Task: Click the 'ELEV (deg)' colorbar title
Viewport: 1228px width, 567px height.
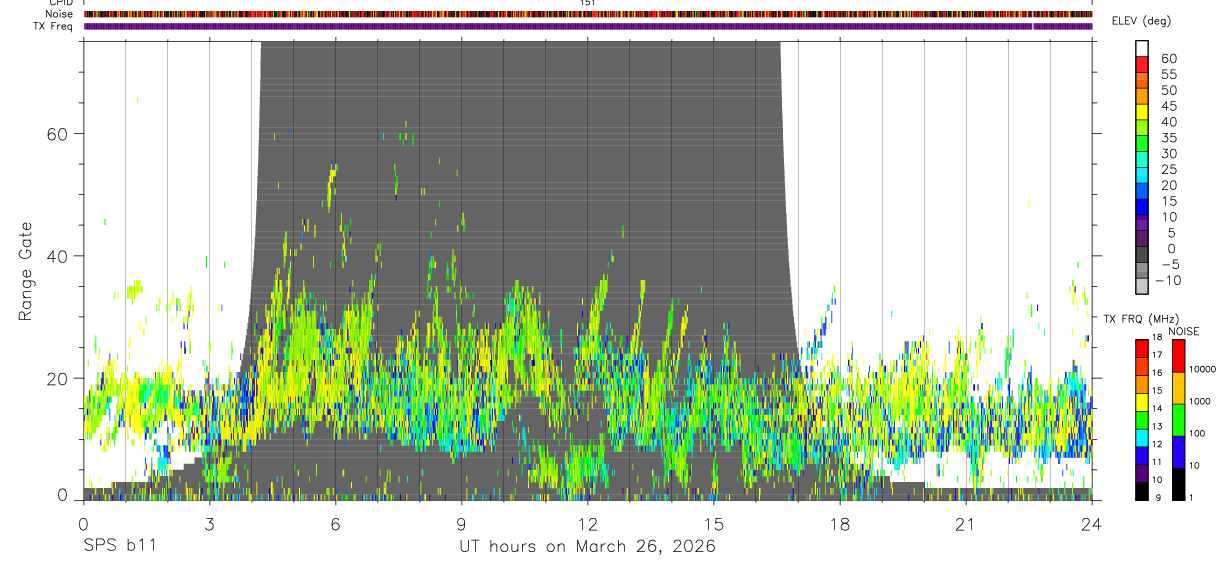Action: coord(1141,21)
